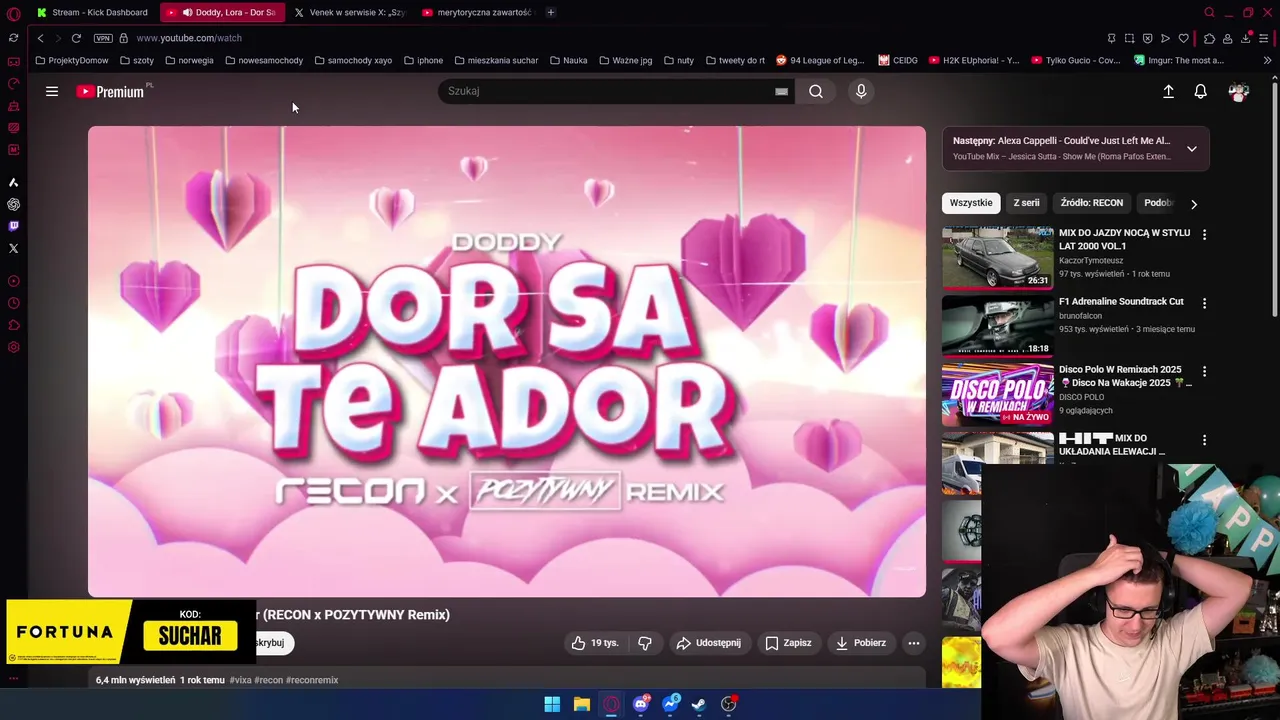Screen dimensions: 1280x720
Task: Download the video with Pobierz
Action: coord(861,643)
